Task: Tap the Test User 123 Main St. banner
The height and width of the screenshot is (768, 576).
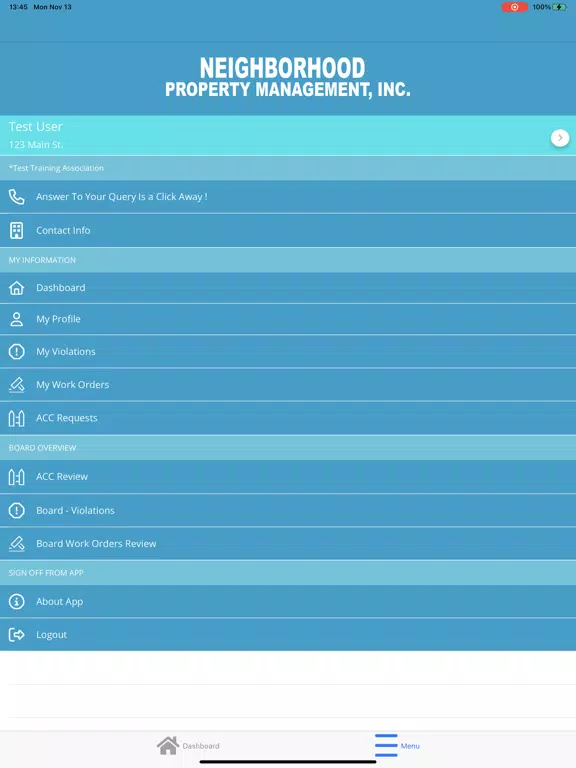Action: (288, 136)
